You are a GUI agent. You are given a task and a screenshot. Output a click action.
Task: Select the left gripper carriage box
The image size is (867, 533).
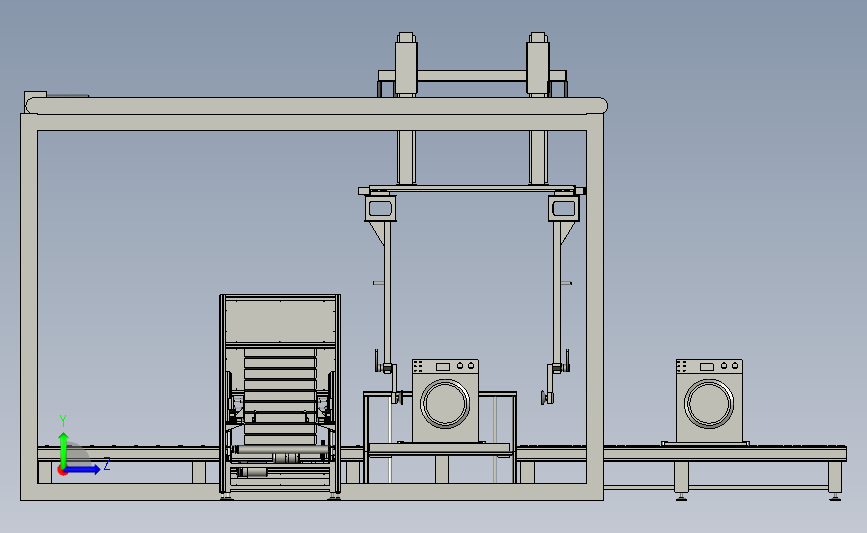[x=380, y=208]
